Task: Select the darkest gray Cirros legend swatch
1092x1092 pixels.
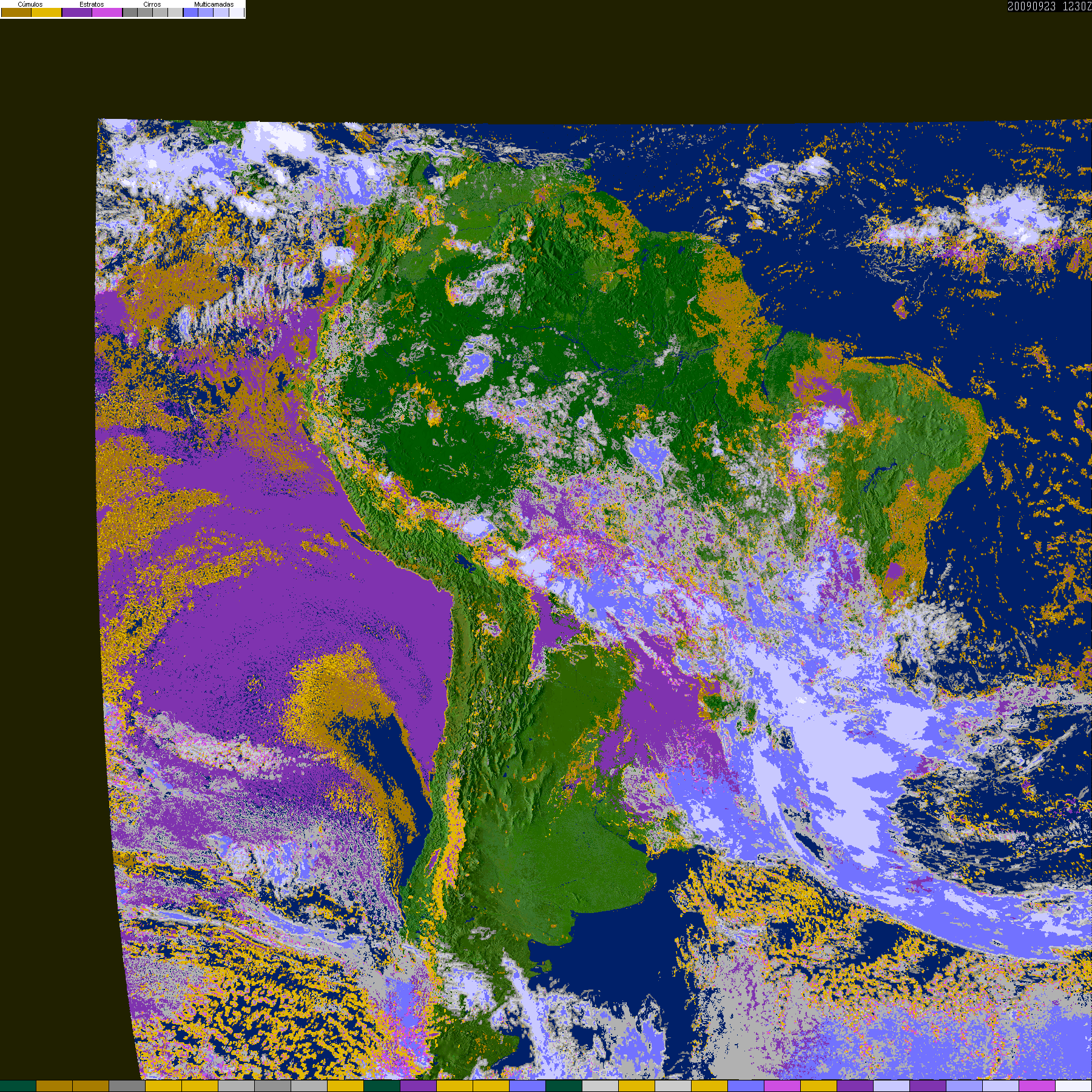Action: coord(130,12)
